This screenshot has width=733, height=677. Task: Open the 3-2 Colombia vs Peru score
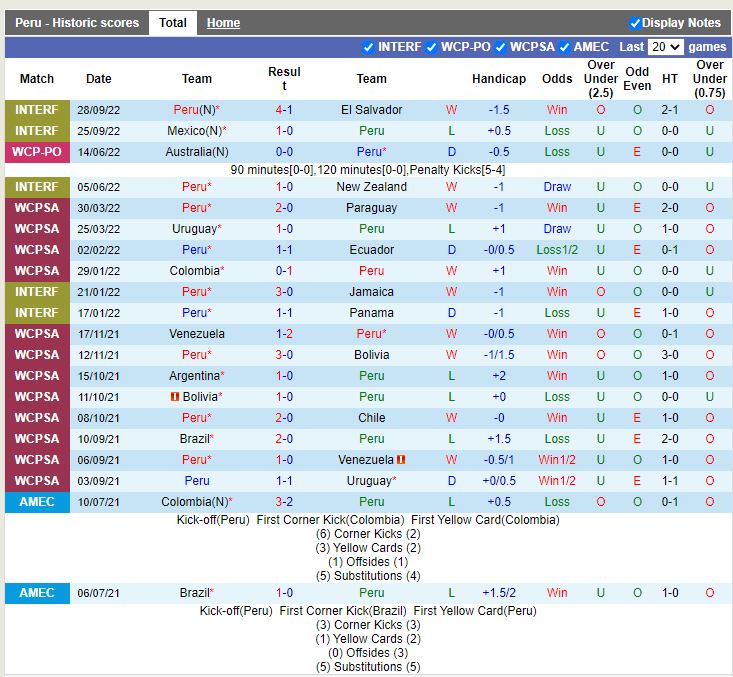[284, 502]
